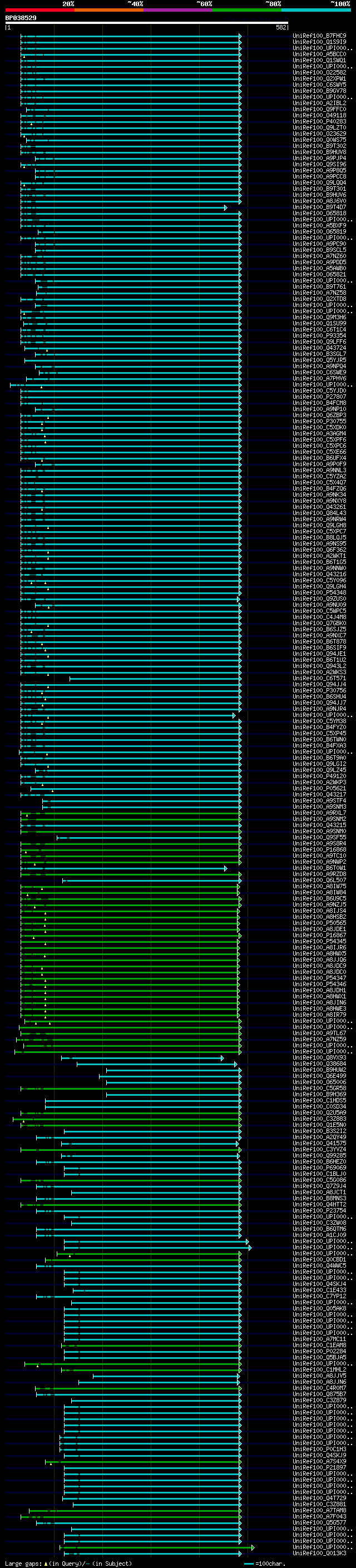Select label UniRef100_Q0WS75
Screen dimensions: 356x1568
[x=319, y=140]
